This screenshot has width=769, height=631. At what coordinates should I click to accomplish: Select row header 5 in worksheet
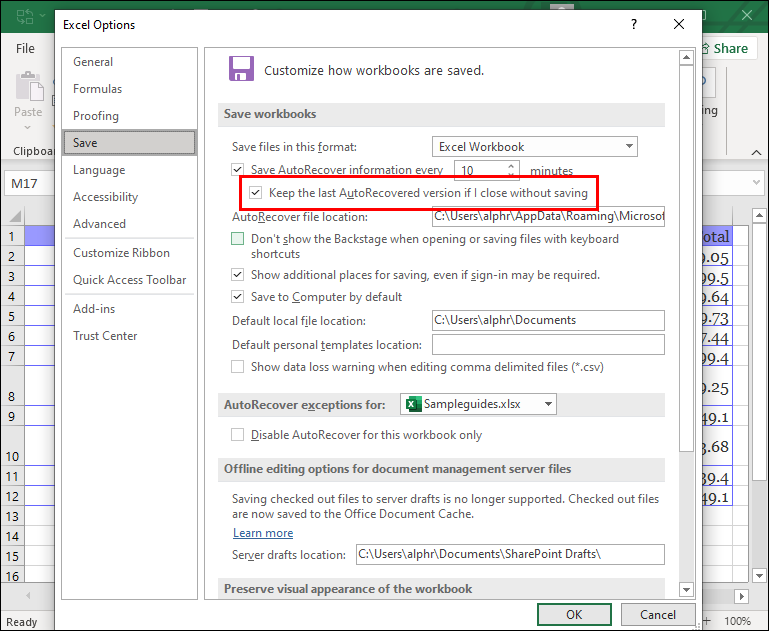pyautogui.click(x=12, y=316)
